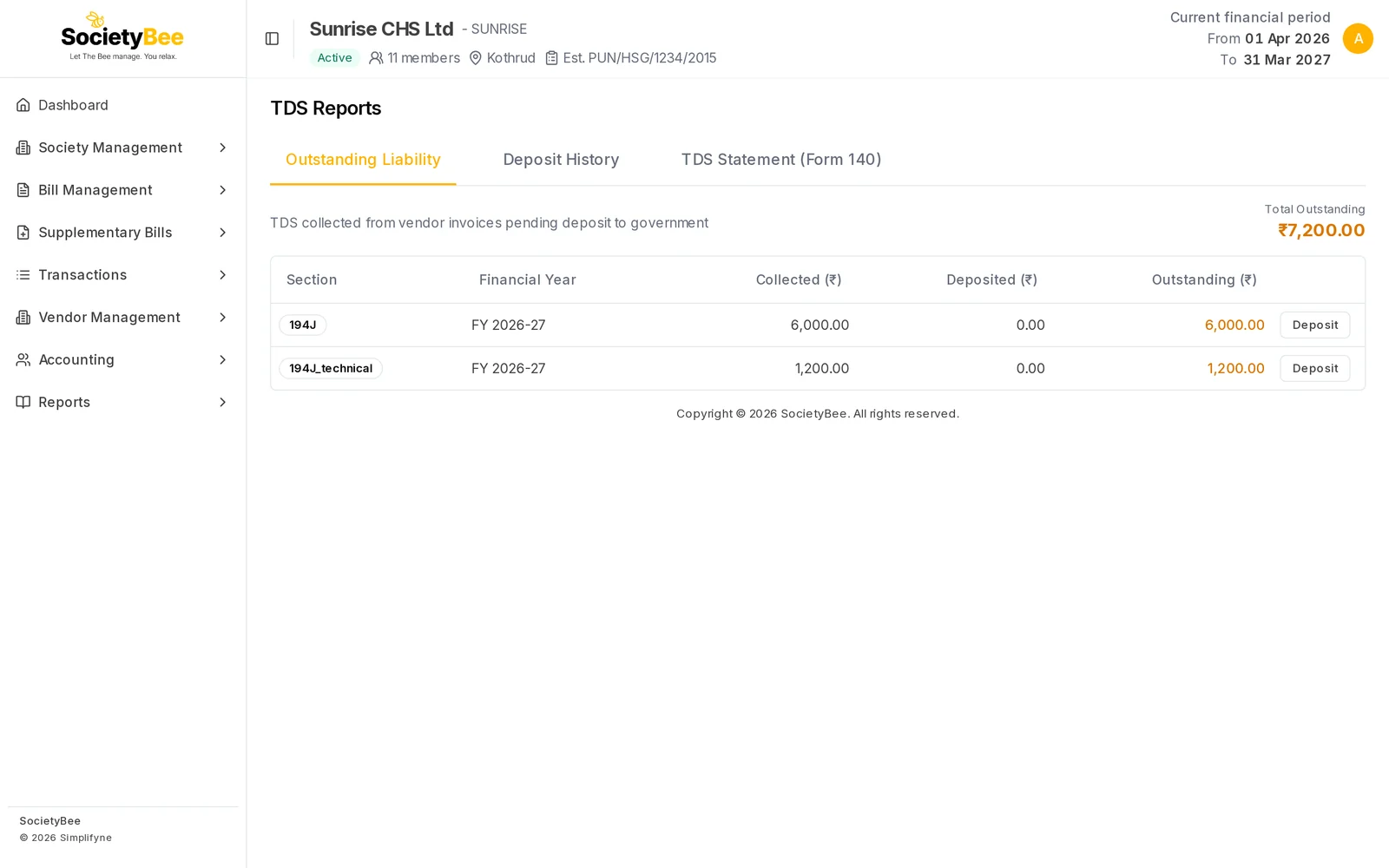Open the user avatar 'A' menu

tap(1358, 38)
